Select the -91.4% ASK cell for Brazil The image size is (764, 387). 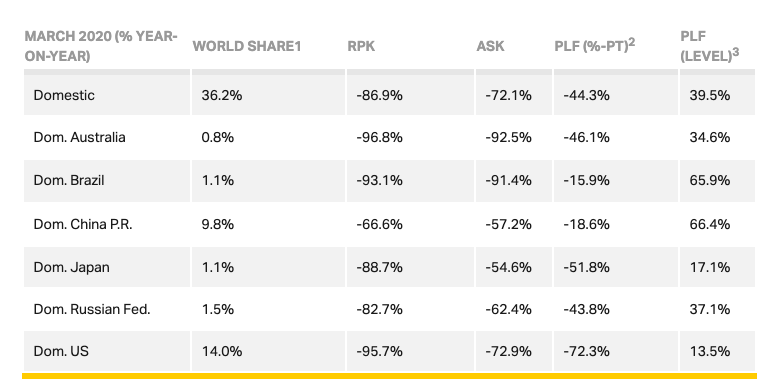pyautogui.click(x=508, y=180)
